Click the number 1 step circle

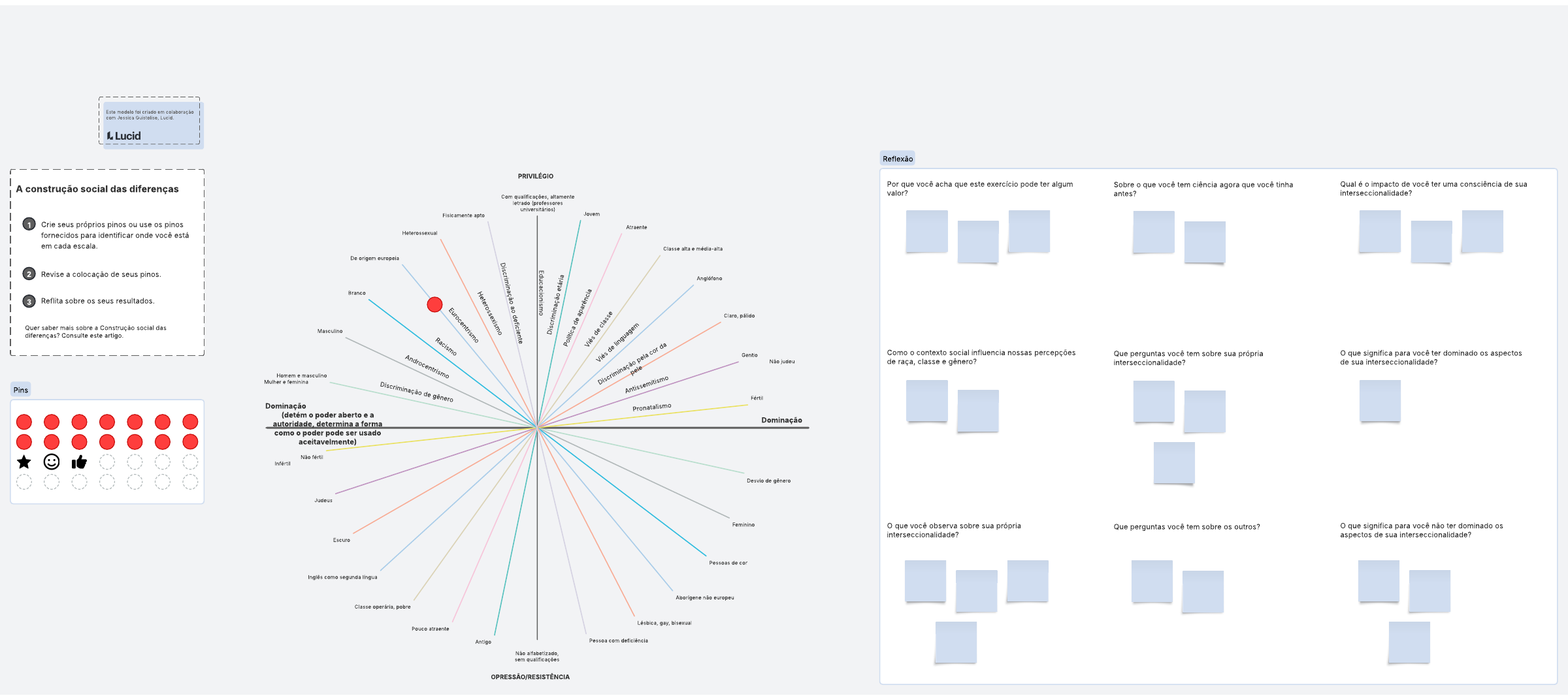point(29,225)
